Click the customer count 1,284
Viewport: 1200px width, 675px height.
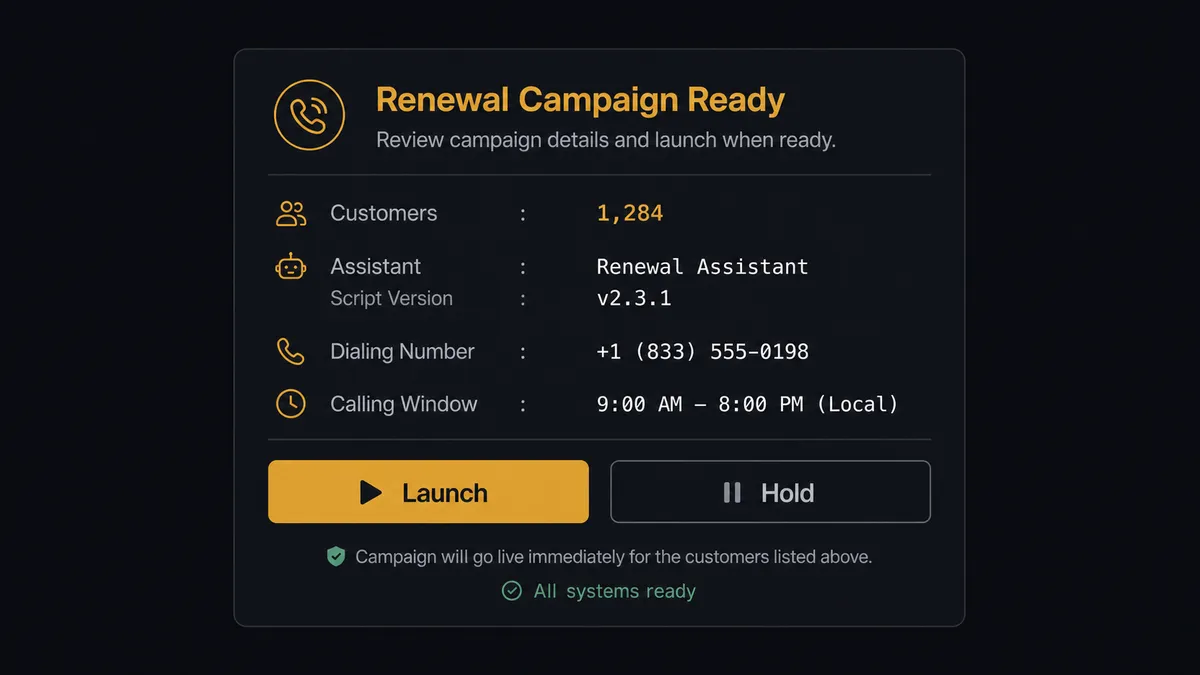630,213
